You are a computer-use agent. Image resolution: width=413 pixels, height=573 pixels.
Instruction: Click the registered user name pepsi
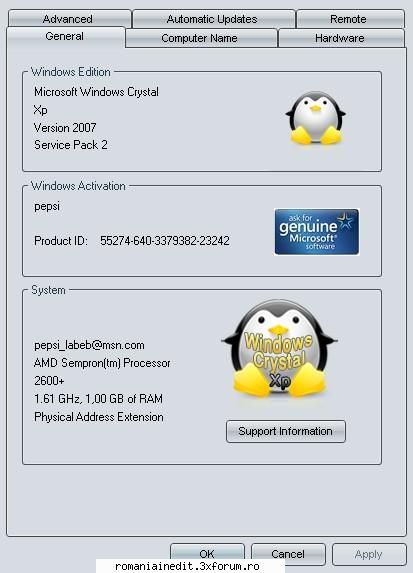click(x=47, y=206)
